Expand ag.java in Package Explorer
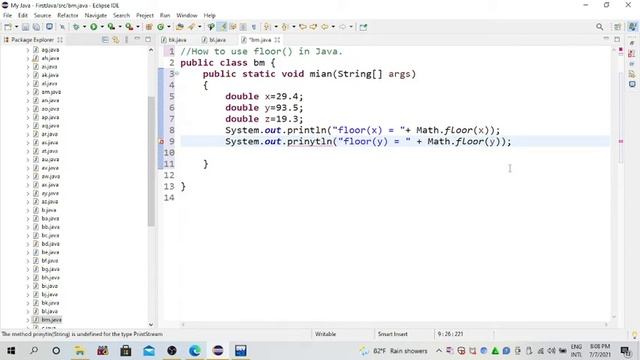Viewport: 640px width, 360px height. [28, 50]
